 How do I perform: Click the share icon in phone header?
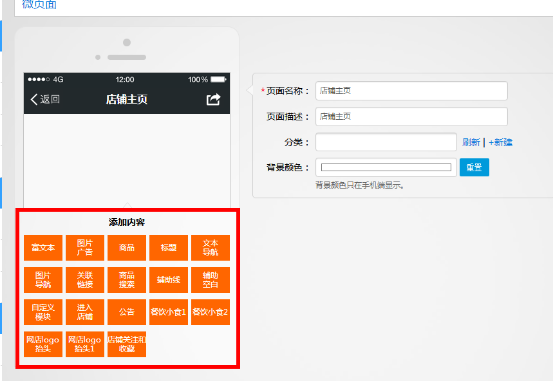click(213, 99)
